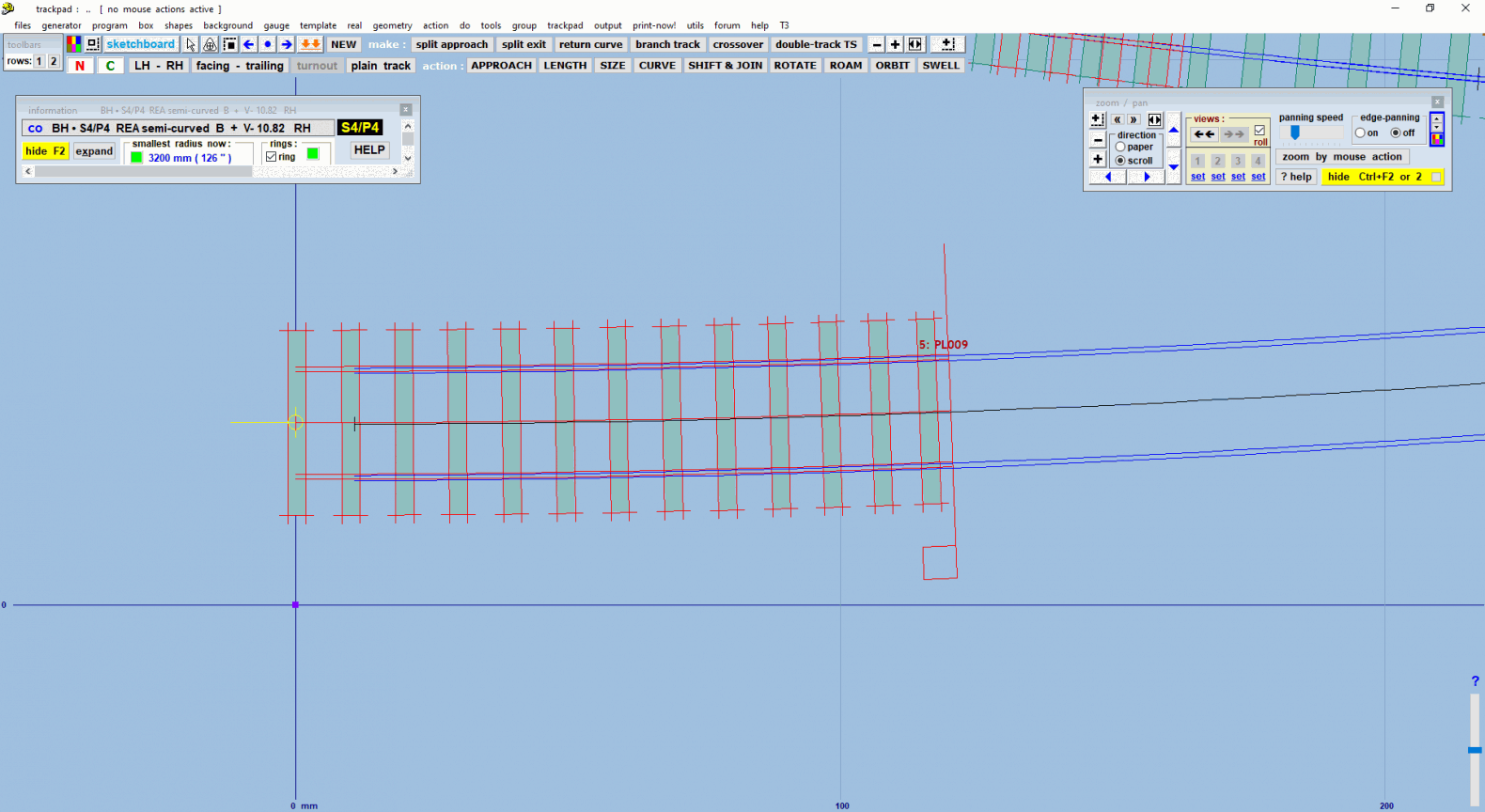Click the minus zoom-out button in zoom/pan panel
Image resolution: width=1485 pixels, height=812 pixels.
(x=1097, y=140)
